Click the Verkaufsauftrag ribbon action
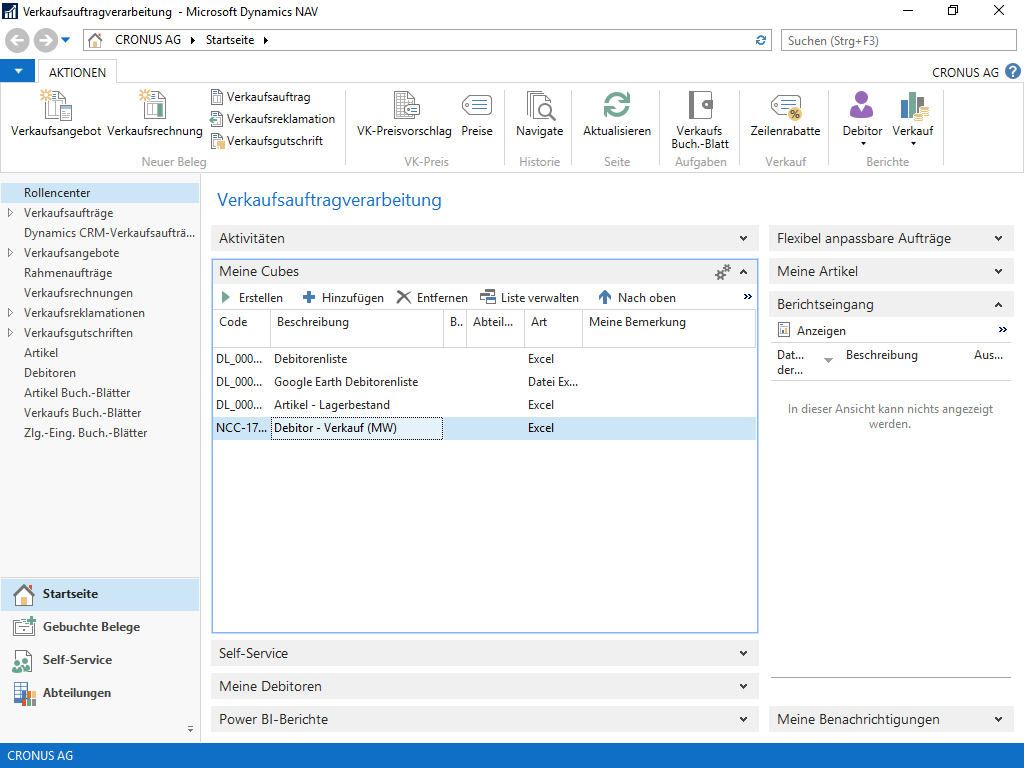This screenshot has height=768, width=1024. point(261,97)
